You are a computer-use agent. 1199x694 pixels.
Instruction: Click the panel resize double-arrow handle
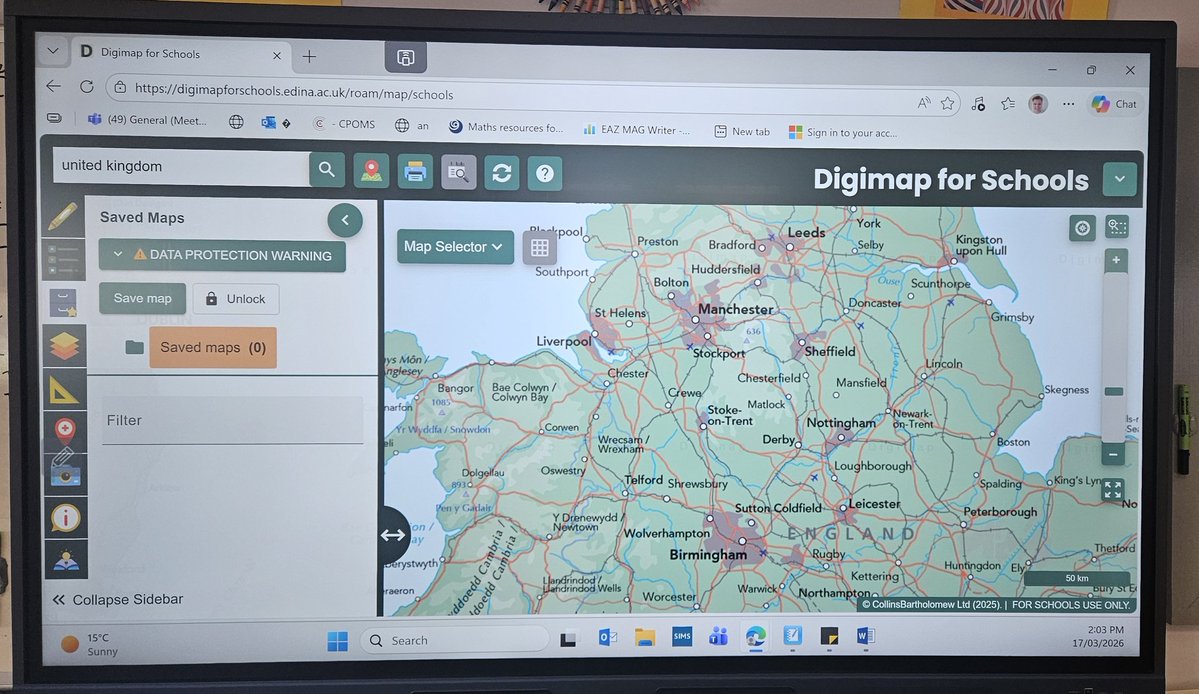click(393, 535)
